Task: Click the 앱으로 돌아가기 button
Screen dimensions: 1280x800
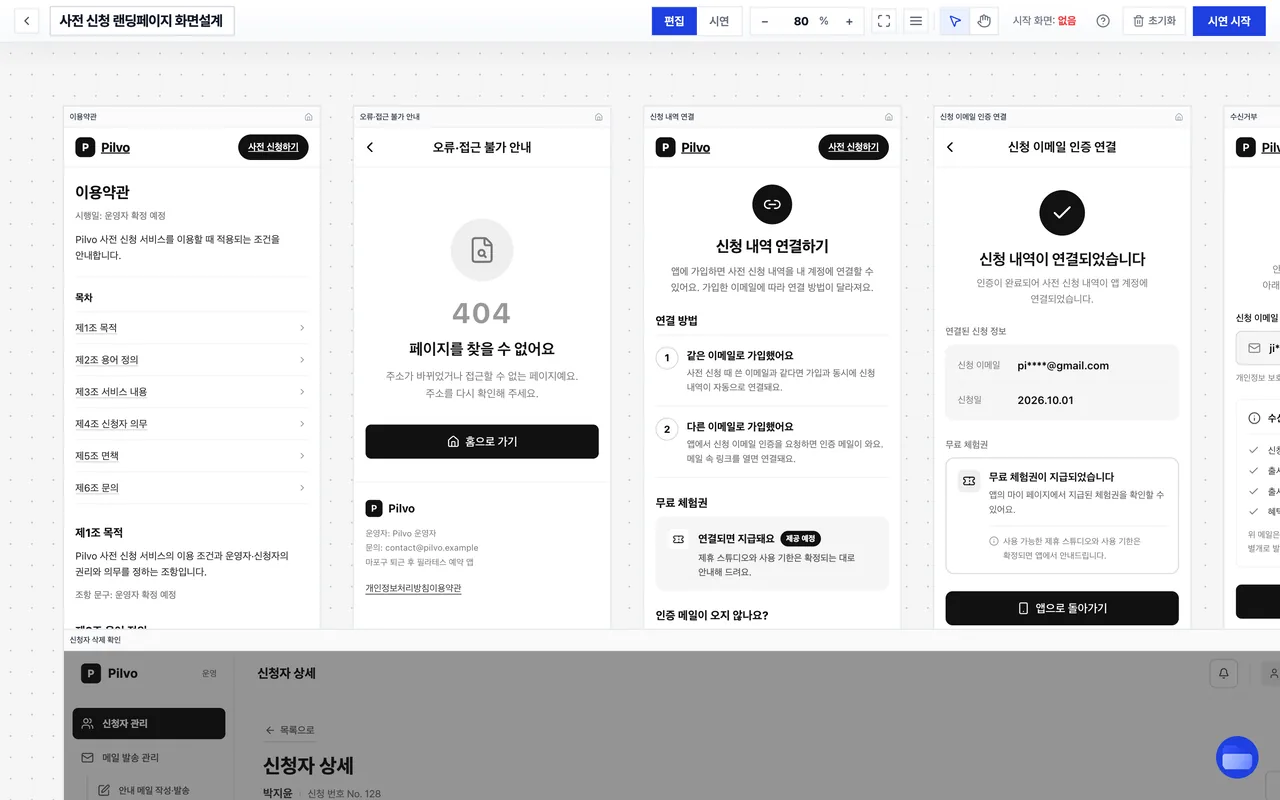Action: (1062, 608)
